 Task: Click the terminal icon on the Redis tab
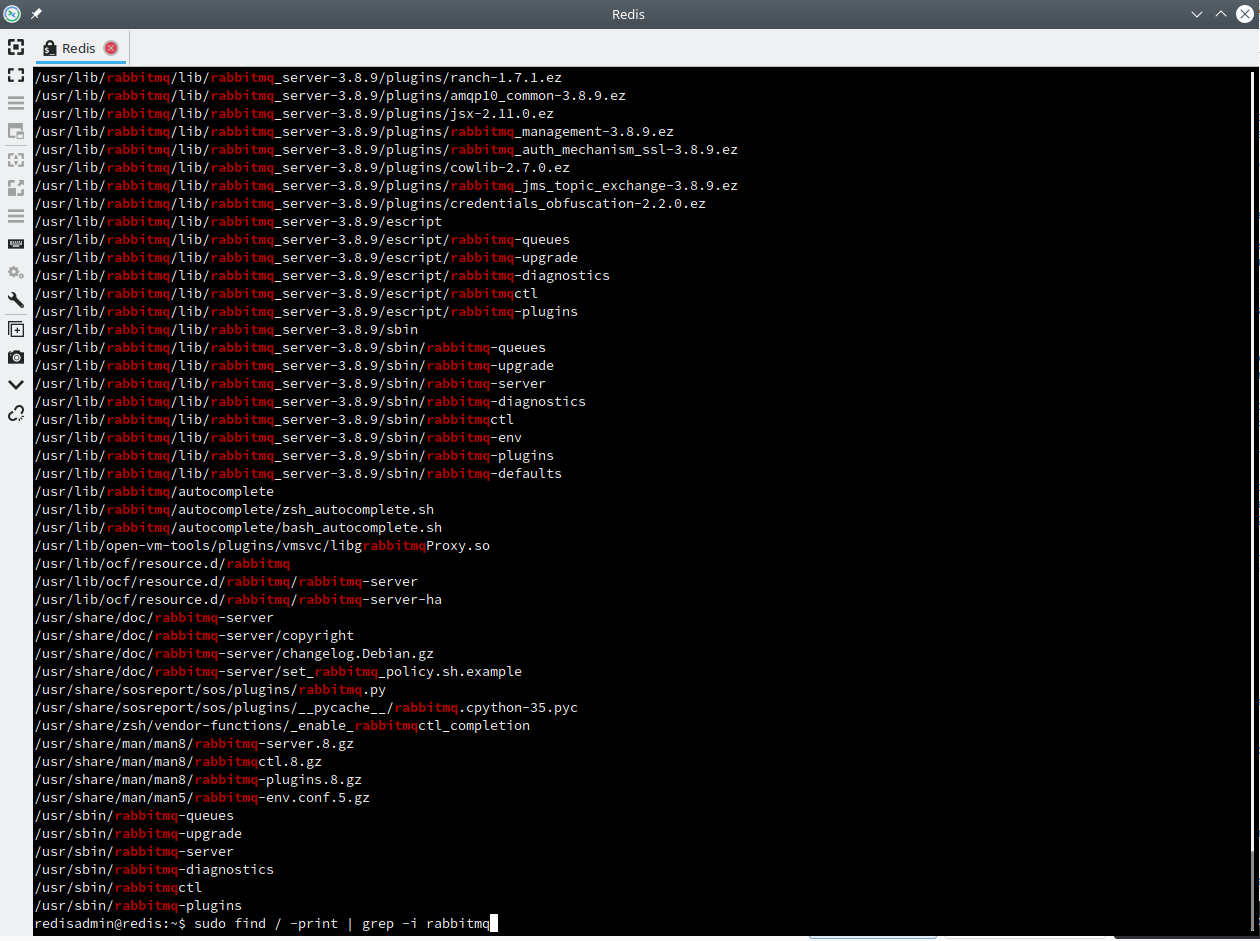[50, 48]
